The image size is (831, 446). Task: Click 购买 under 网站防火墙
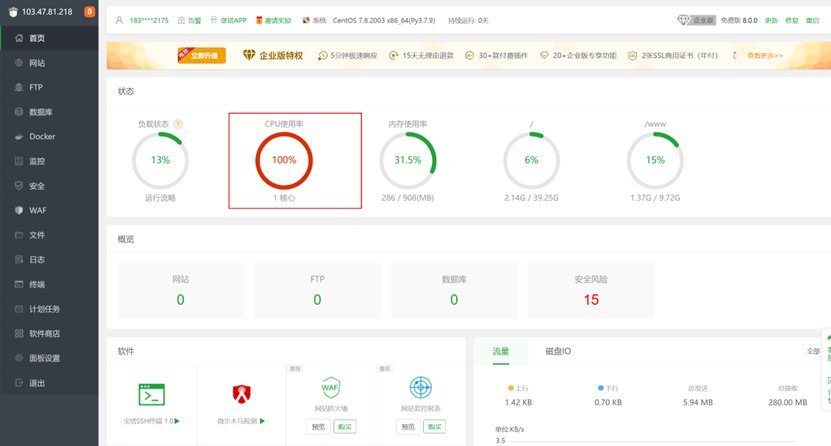(x=344, y=427)
